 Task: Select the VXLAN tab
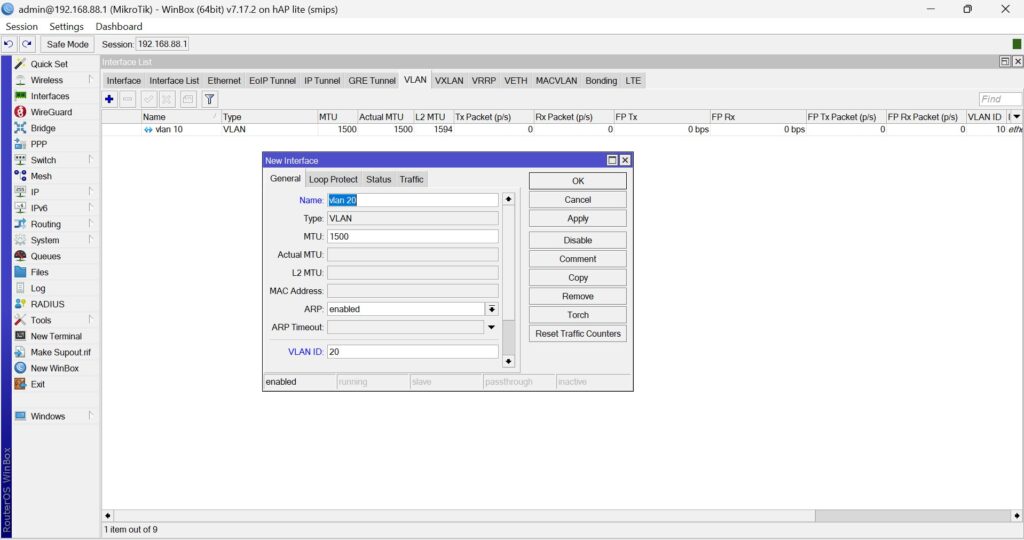pos(449,80)
